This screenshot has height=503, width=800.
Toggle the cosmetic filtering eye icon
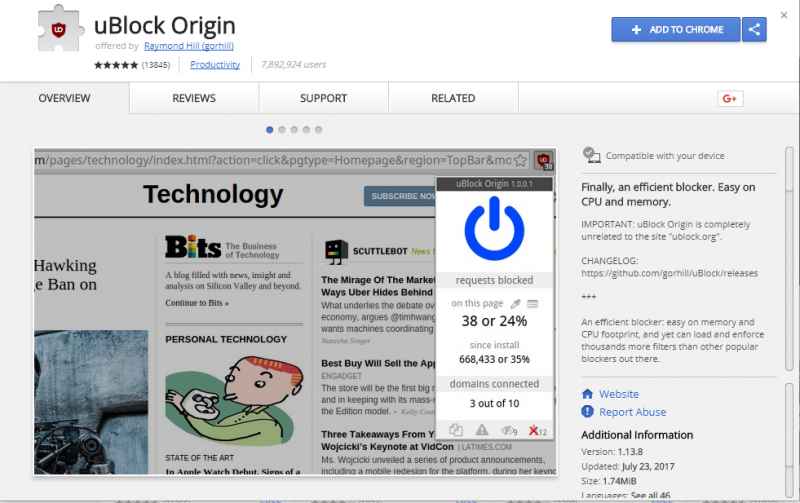(x=509, y=431)
